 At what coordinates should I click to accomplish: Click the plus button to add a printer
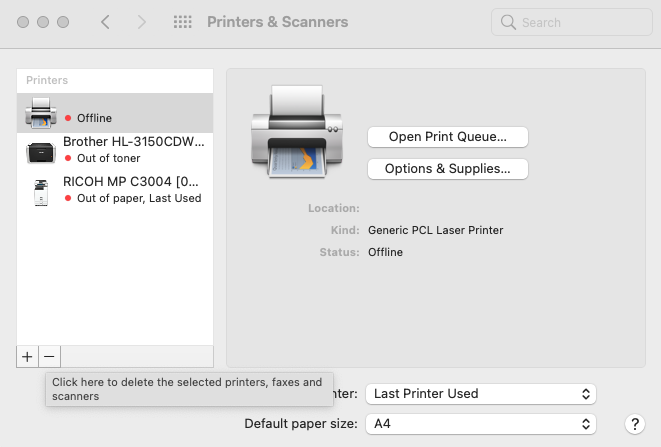pos(27,356)
